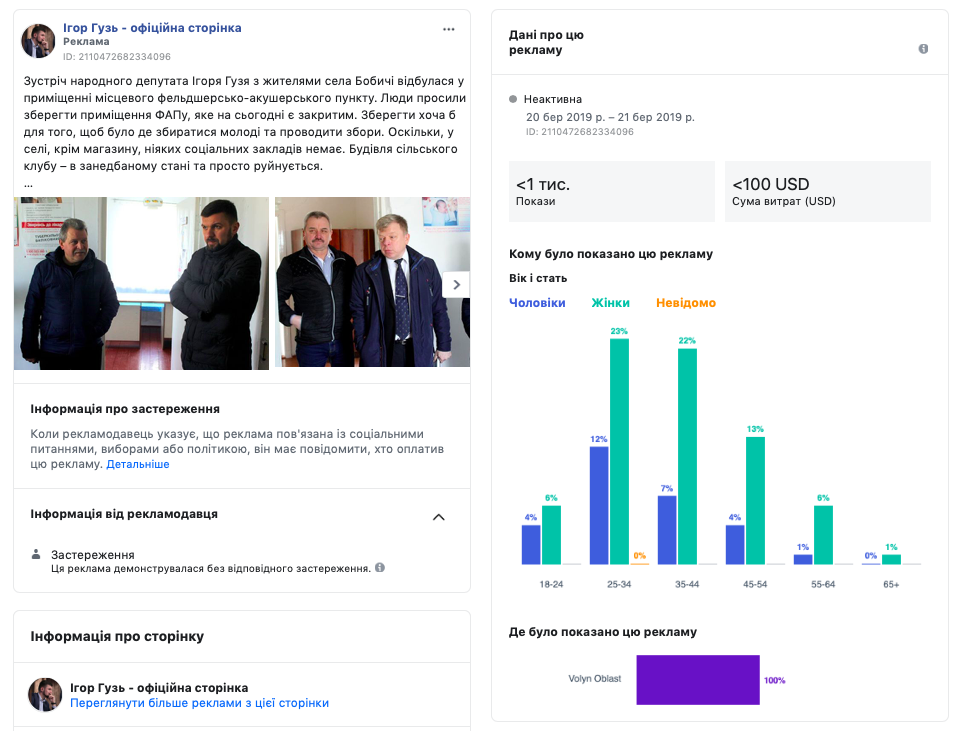Open the Детальніше link

coord(138,464)
